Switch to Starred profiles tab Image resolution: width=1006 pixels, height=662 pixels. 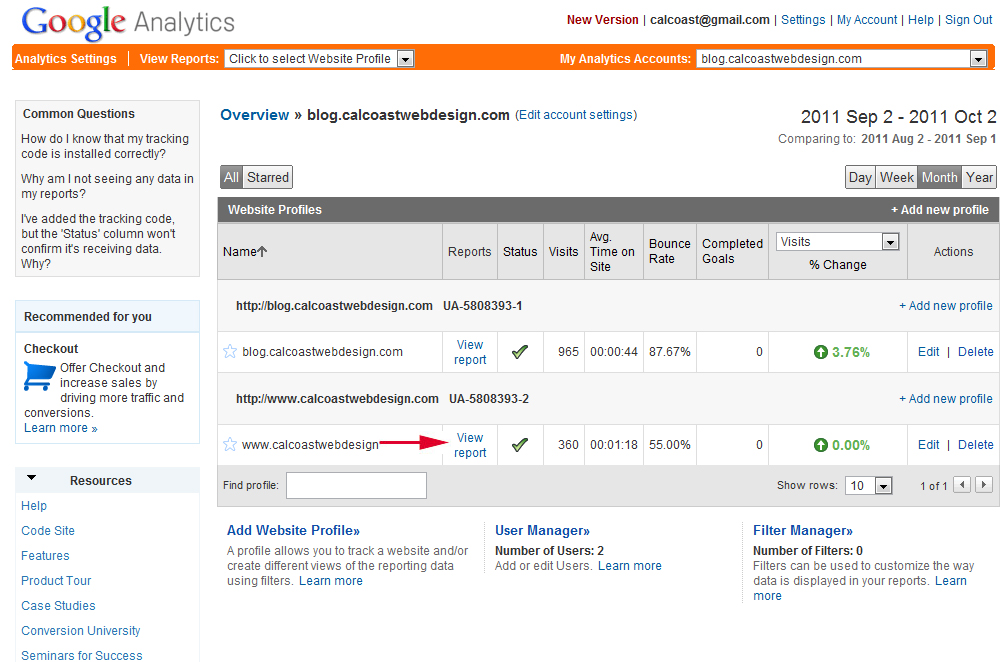[268, 177]
